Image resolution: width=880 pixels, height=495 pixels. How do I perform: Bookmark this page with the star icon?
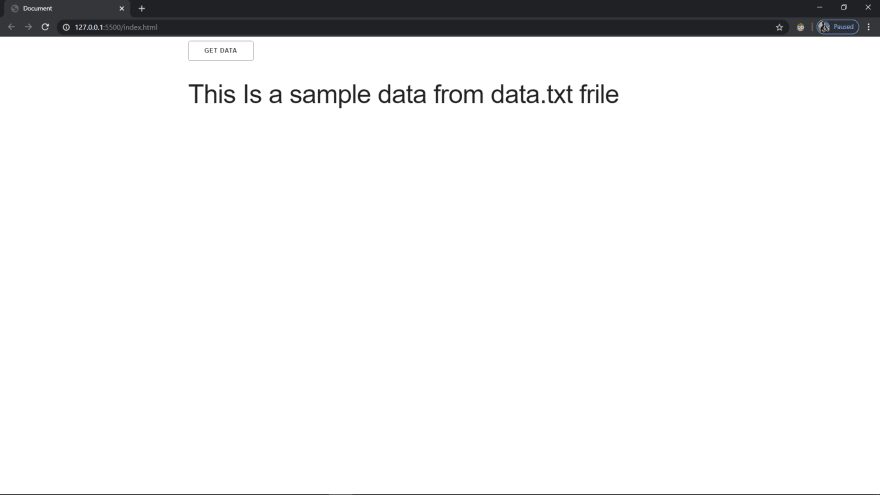[x=779, y=27]
